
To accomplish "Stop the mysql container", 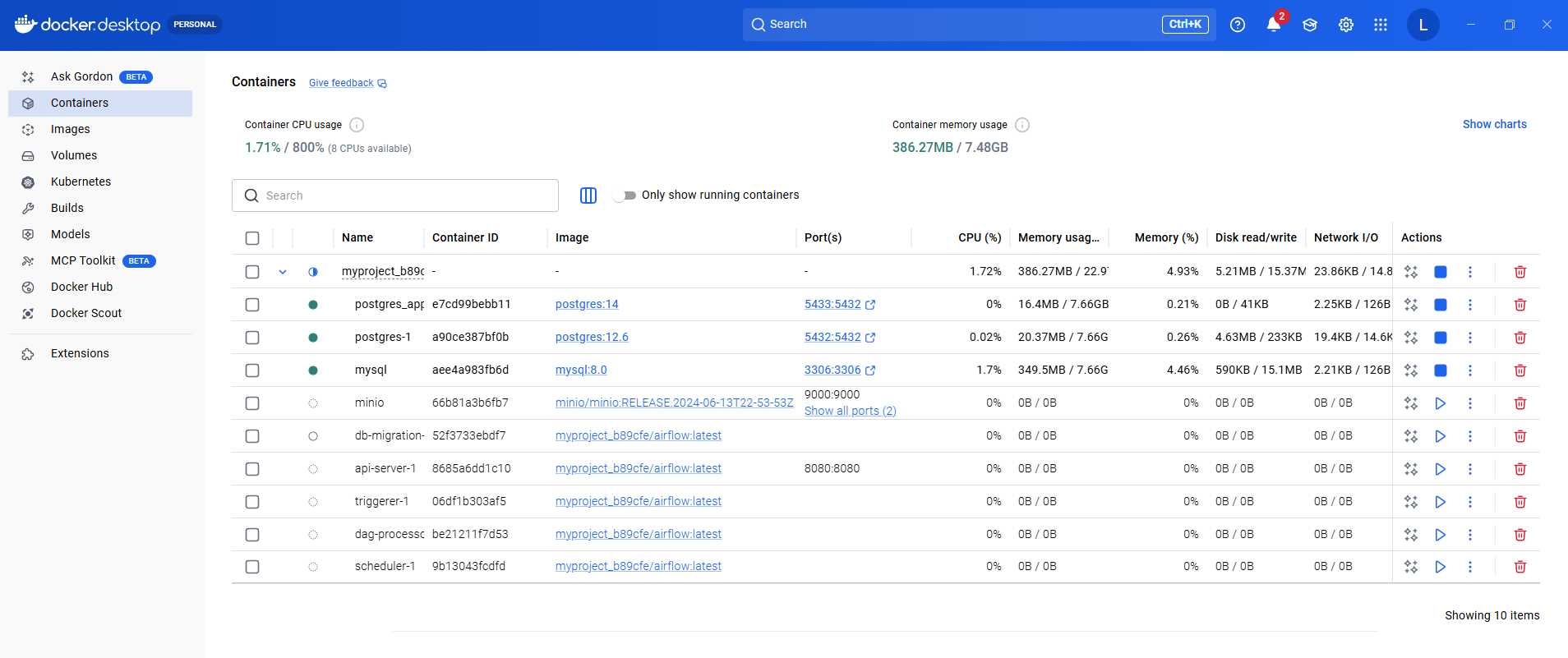I will pyautogui.click(x=1440, y=370).
